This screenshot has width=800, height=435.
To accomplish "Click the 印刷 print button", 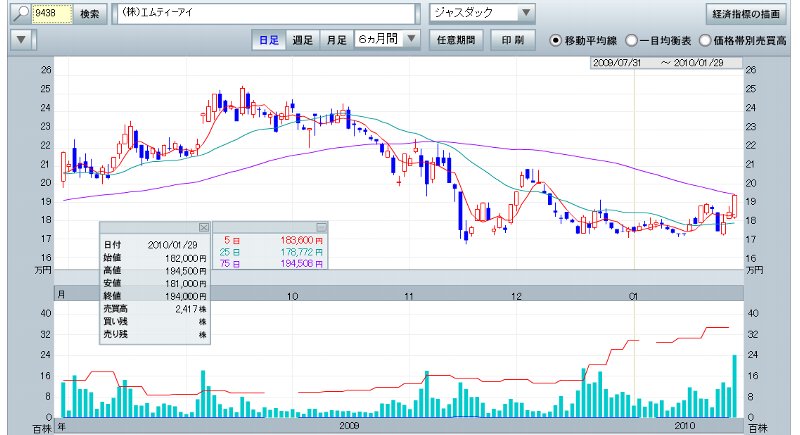I will coord(511,40).
